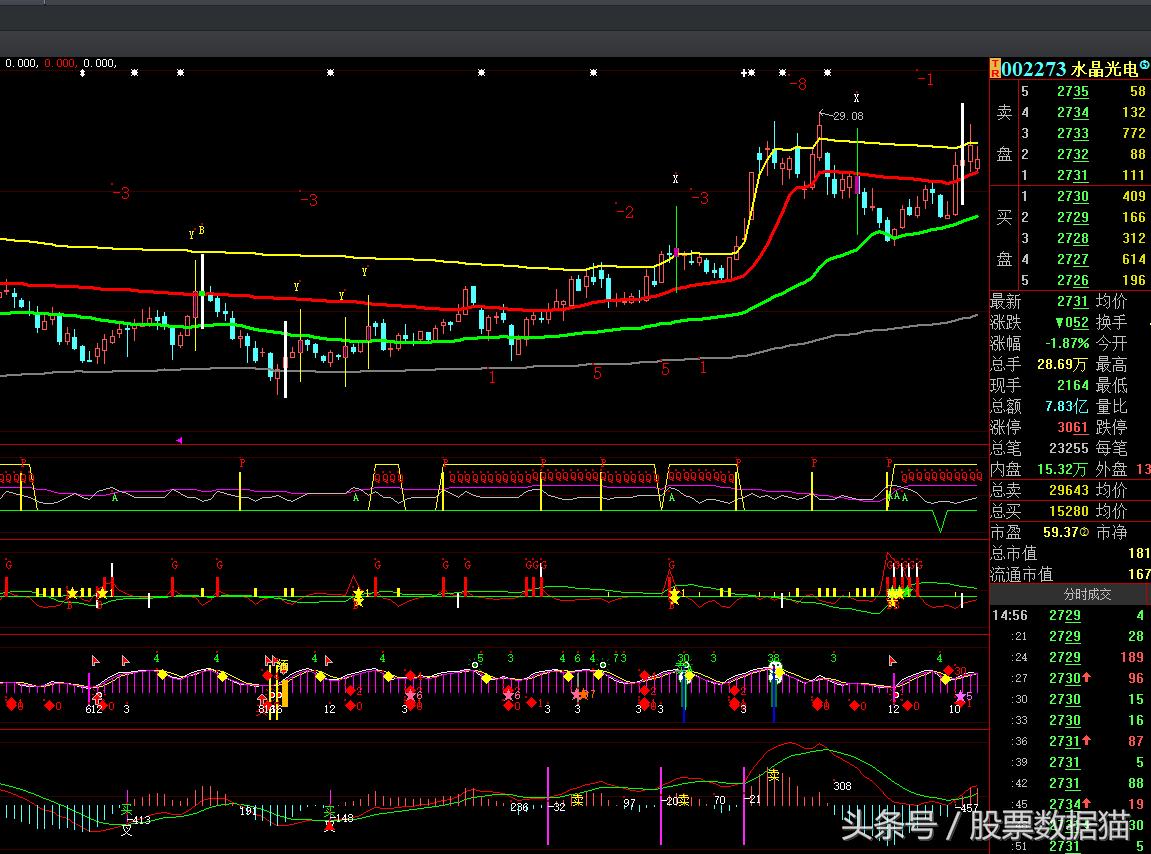This screenshot has width=1151, height=854.
Task: Select sell level 5 price 2735
Action: coord(1072,92)
